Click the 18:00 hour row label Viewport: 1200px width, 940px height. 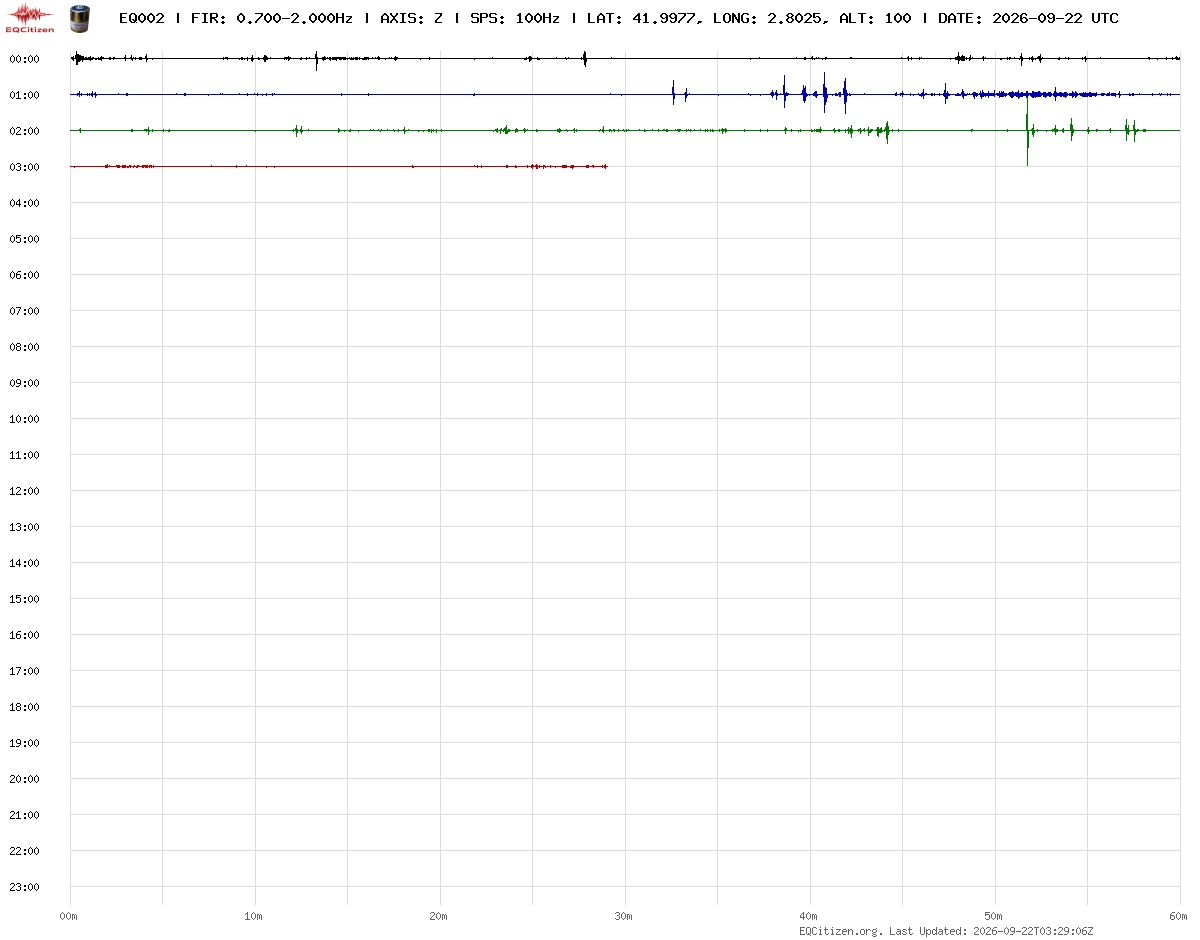[24, 707]
